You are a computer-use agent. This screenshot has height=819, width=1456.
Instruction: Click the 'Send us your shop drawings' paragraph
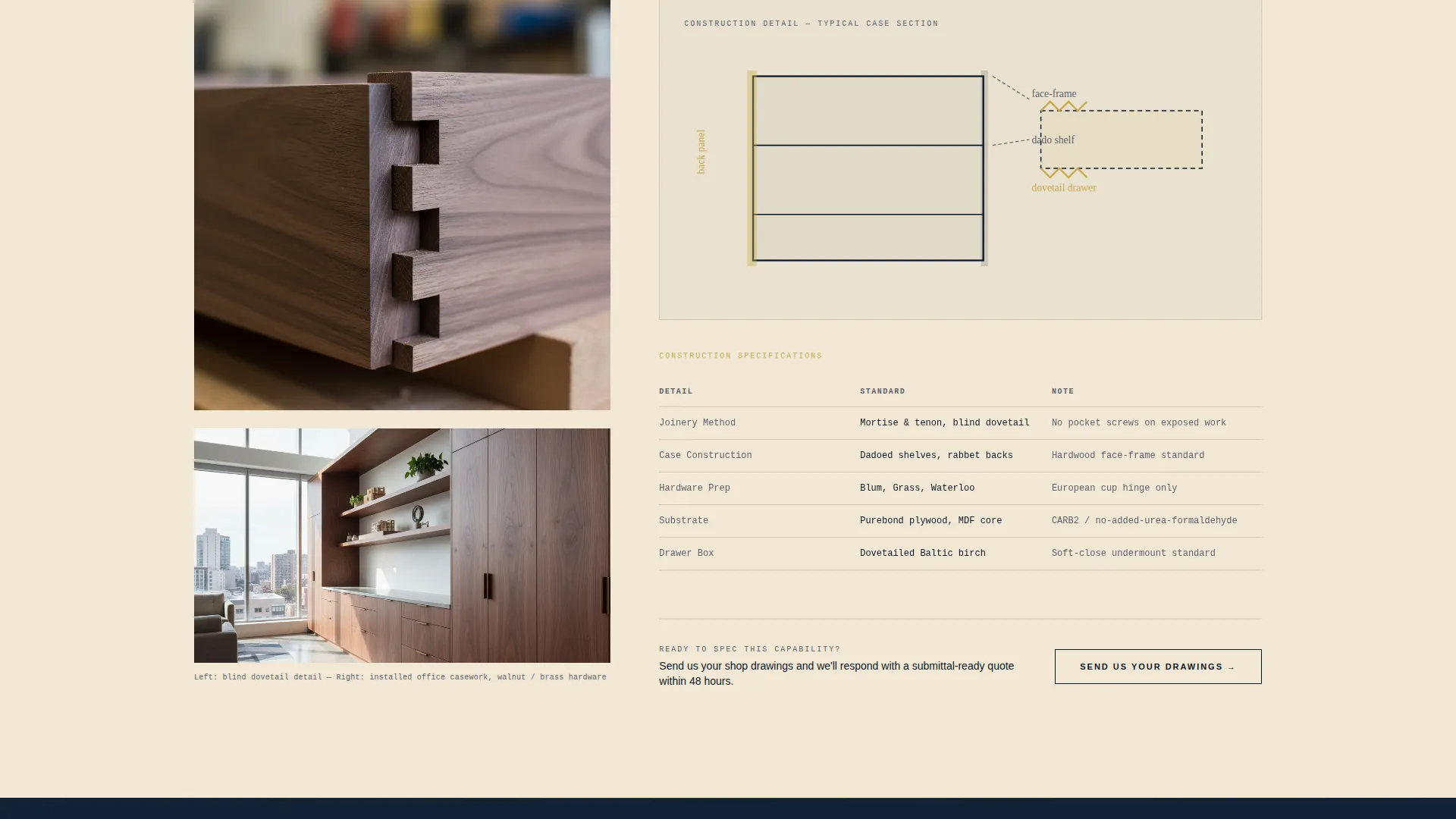click(x=836, y=673)
